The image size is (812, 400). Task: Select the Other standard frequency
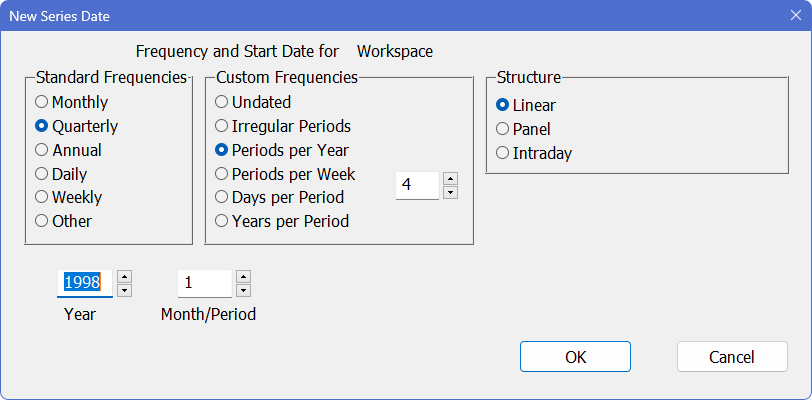(42, 221)
